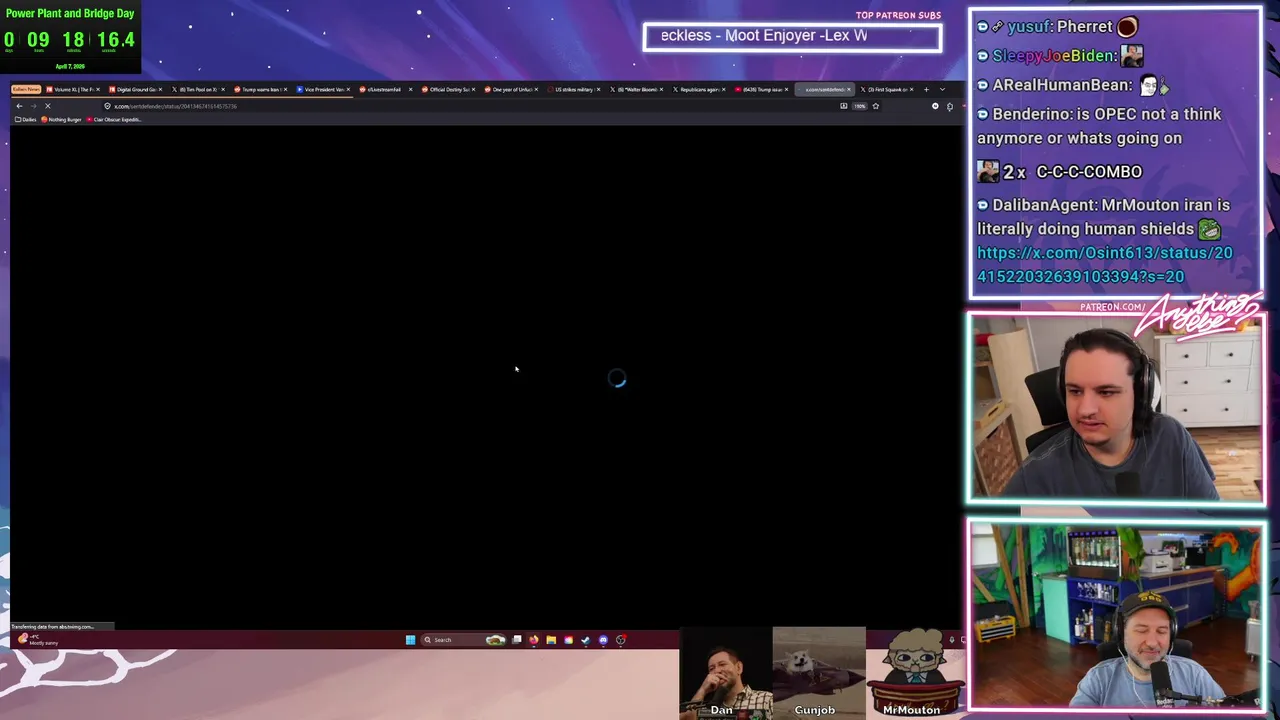Switch to the US strikes military tab
1280x720 pixels.
point(573,89)
